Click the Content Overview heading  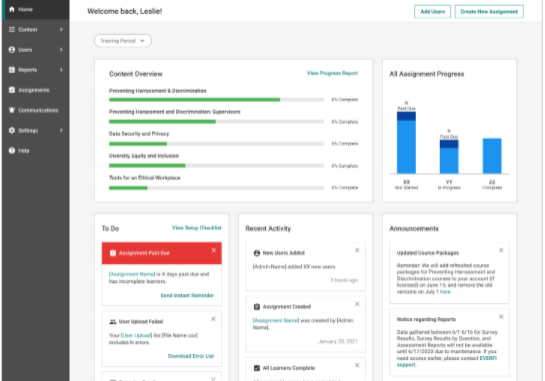(x=136, y=74)
